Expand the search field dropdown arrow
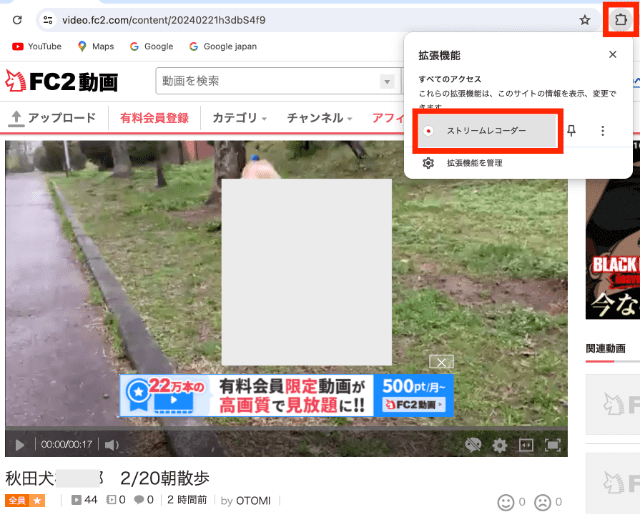640x515 pixels. 387,82
